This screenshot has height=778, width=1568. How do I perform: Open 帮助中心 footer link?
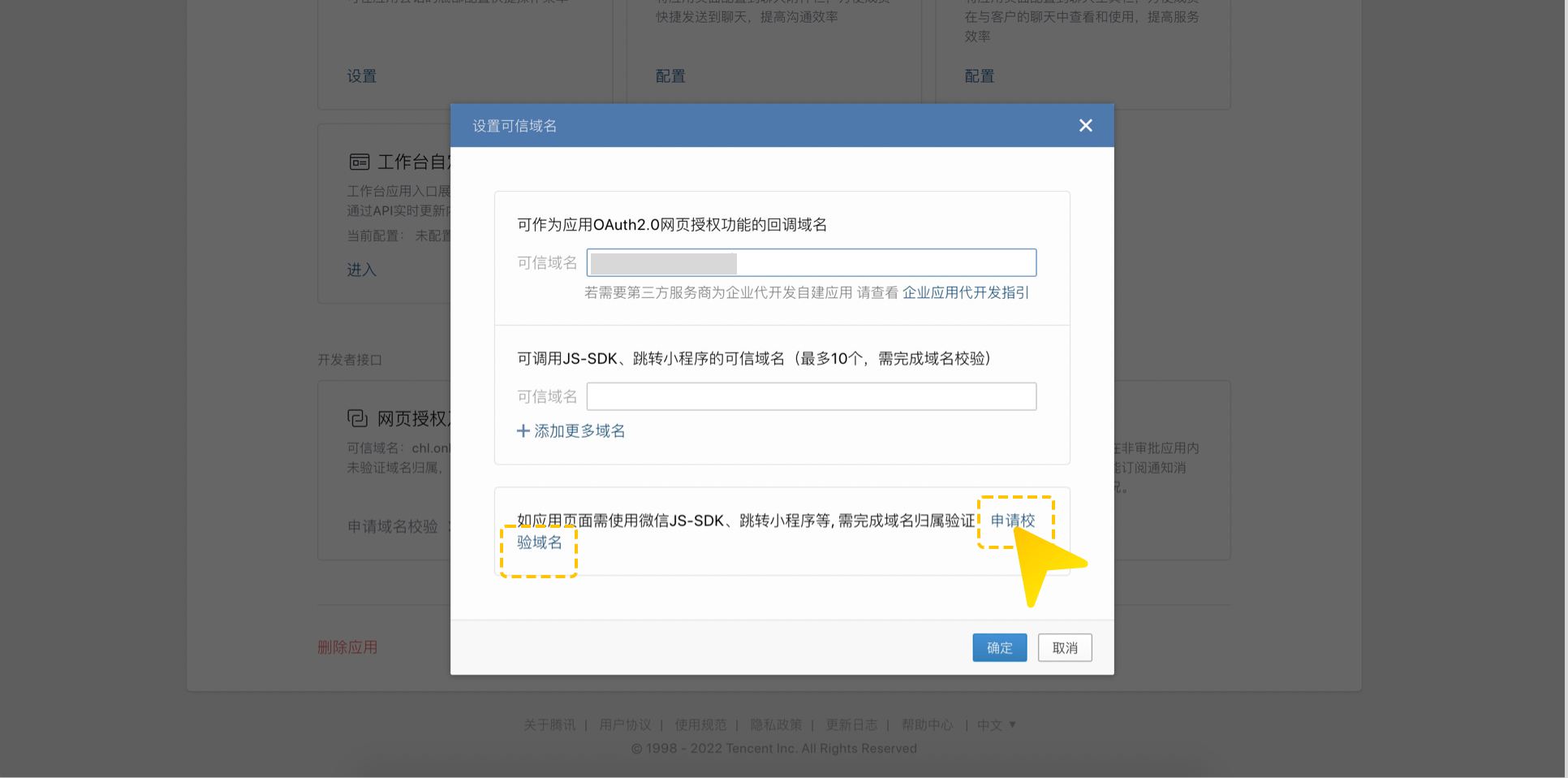pos(927,725)
